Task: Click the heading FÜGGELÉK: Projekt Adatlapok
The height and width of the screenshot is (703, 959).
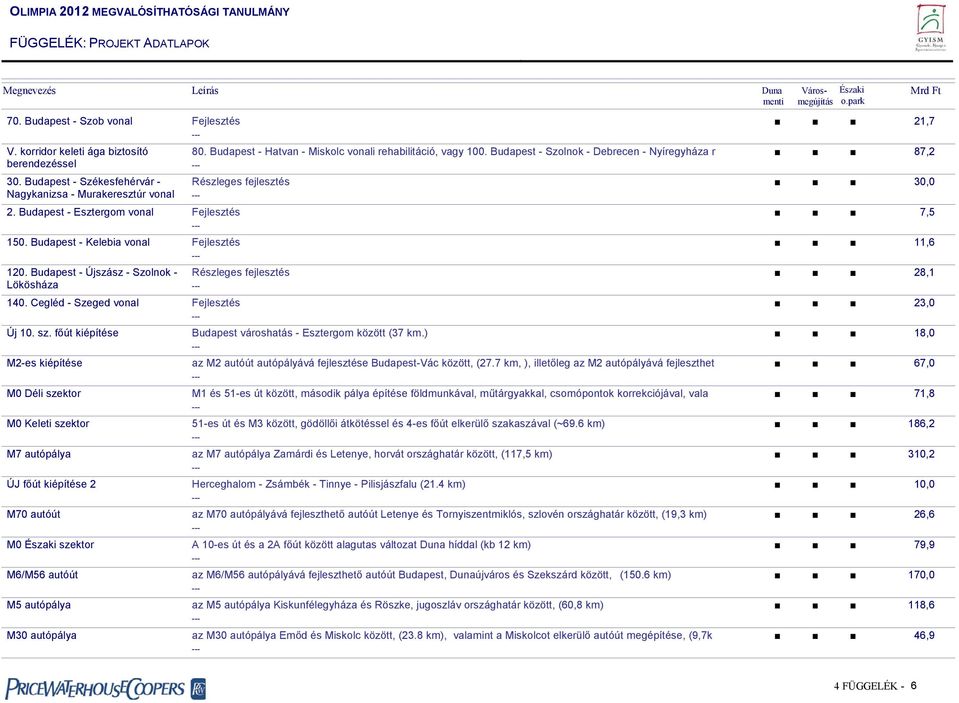Action: (x=109, y=43)
